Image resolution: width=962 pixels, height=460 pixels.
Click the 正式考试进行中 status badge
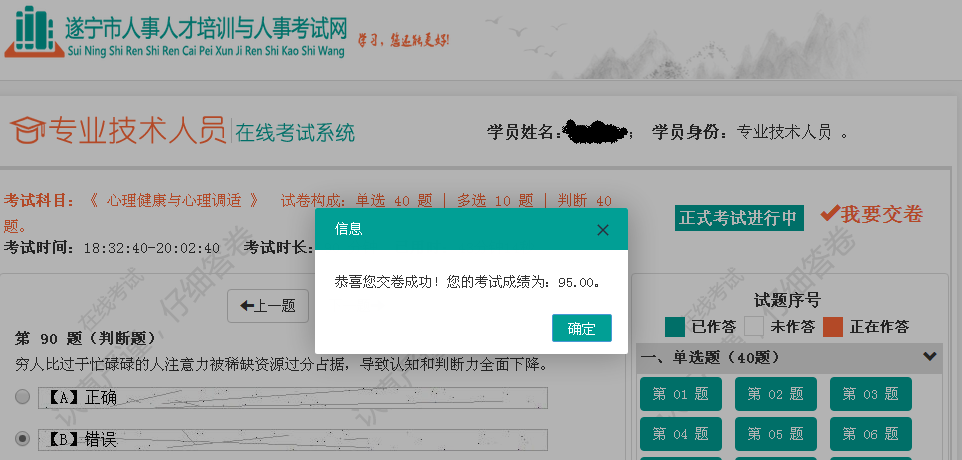point(739,218)
